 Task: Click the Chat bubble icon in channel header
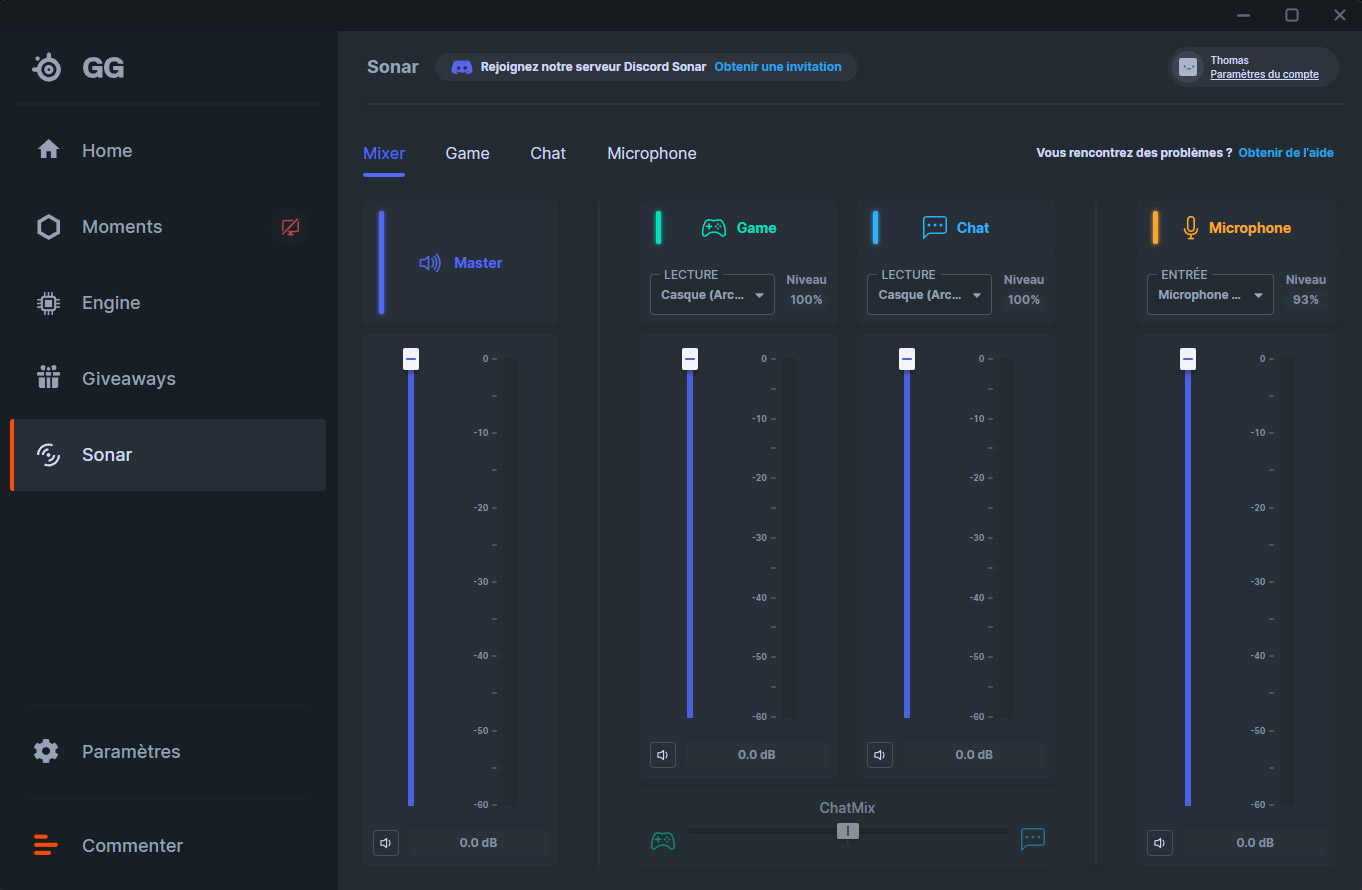pyautogui.click(x=934, y=228)
